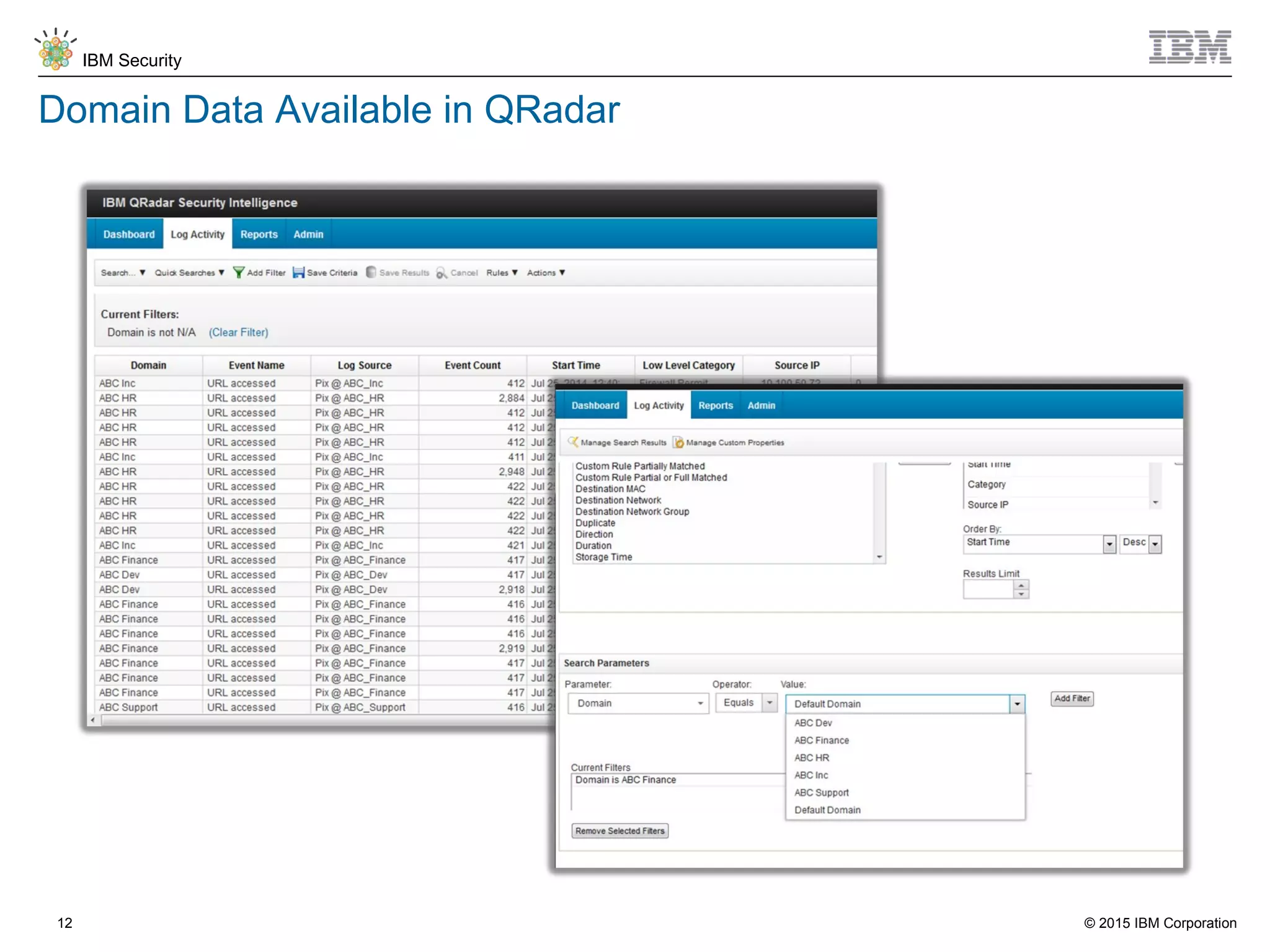Select Log Activity tab in front window

point(659,405)
